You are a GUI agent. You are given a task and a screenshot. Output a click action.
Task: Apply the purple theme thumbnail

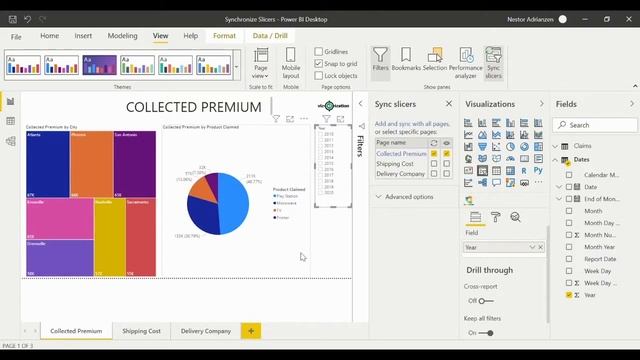[99, 65]
